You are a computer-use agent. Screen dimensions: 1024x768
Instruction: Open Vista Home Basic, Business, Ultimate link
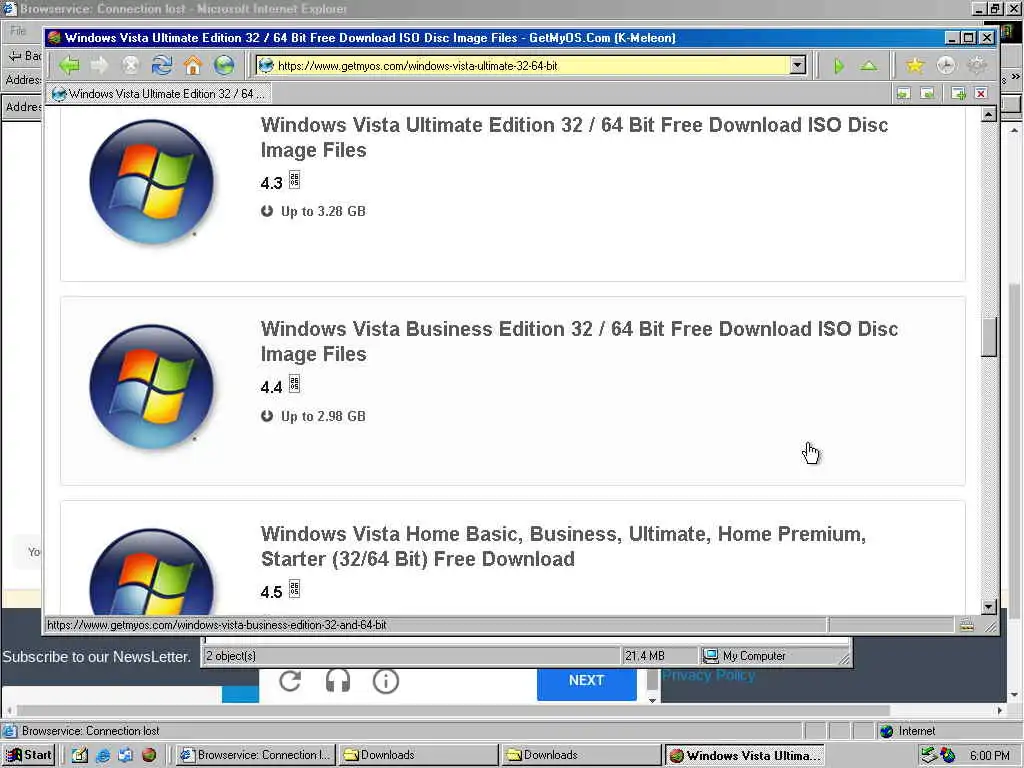(563, 546)
